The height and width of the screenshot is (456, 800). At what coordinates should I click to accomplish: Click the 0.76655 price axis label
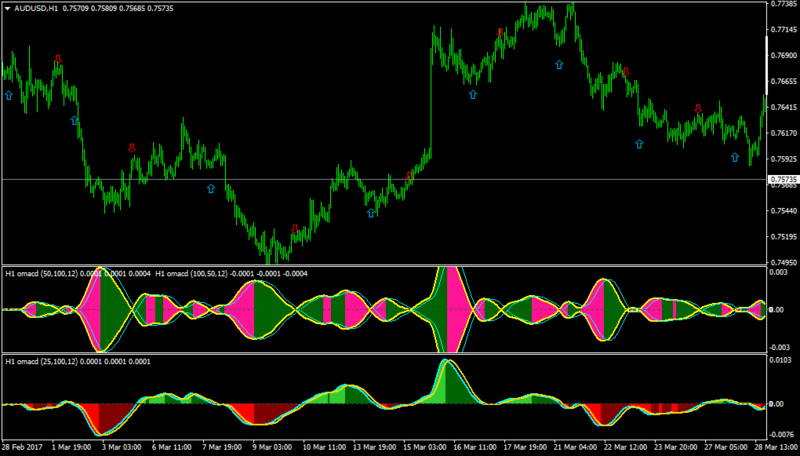point(784,82)
